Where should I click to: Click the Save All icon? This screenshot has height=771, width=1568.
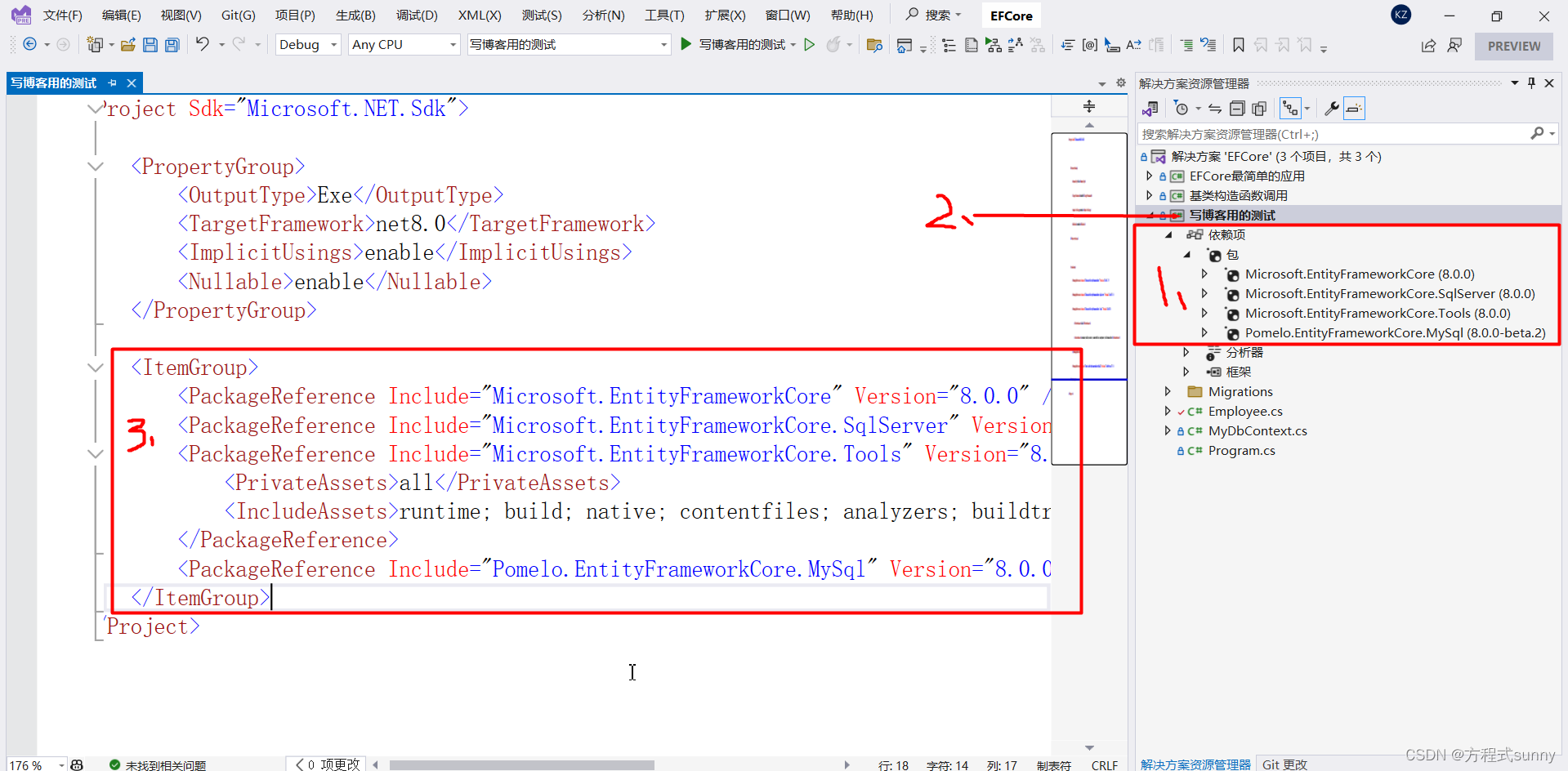tap(172, 45)
